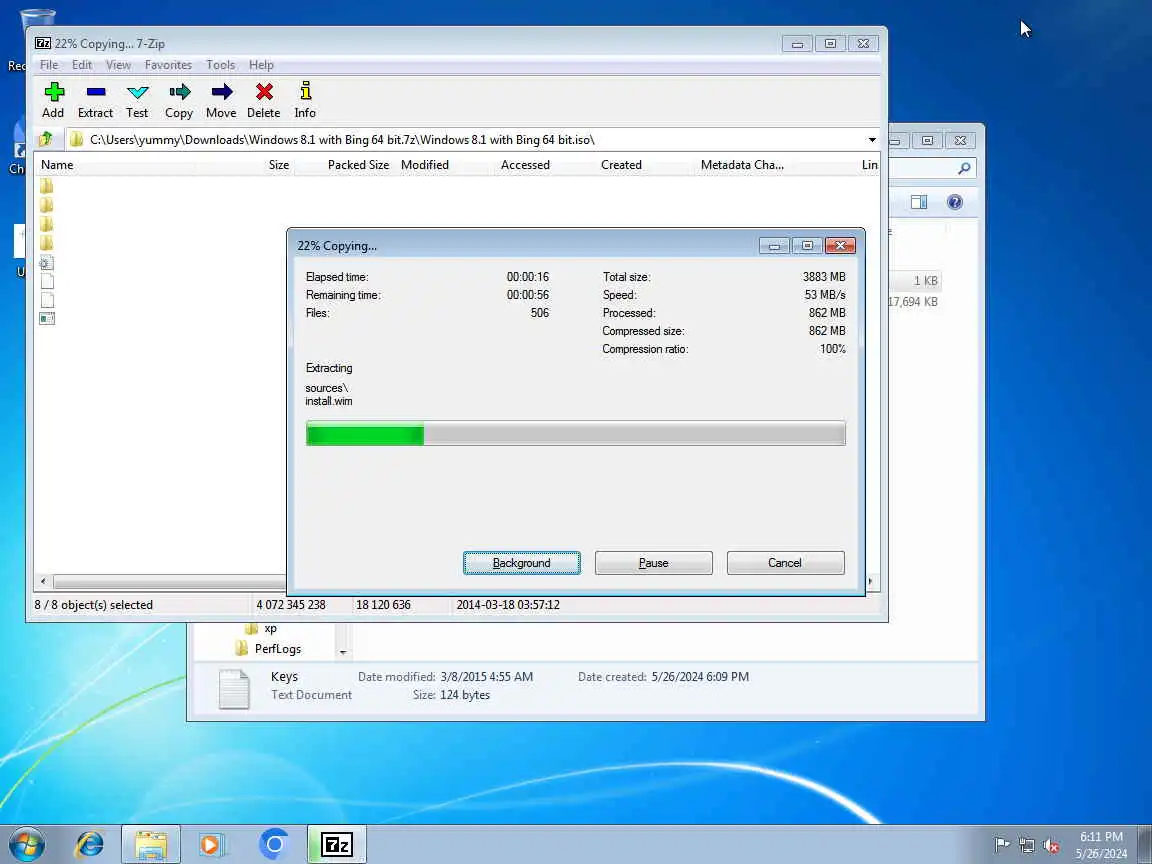This screenshot has width=1152, height=864.
Task: Click the right scroll arrow in file list
Action: 871,582
